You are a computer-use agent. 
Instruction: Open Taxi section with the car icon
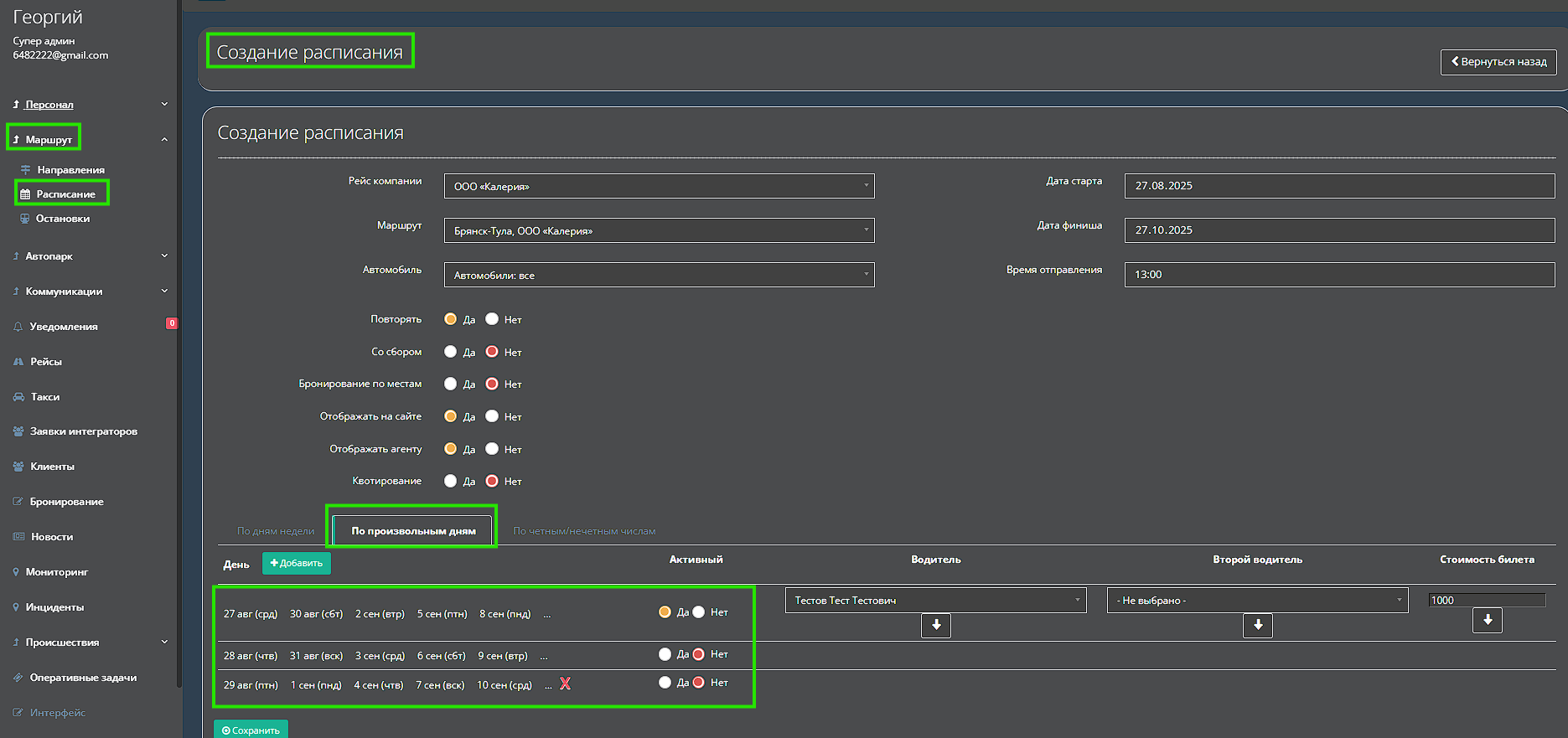point(44,397)
